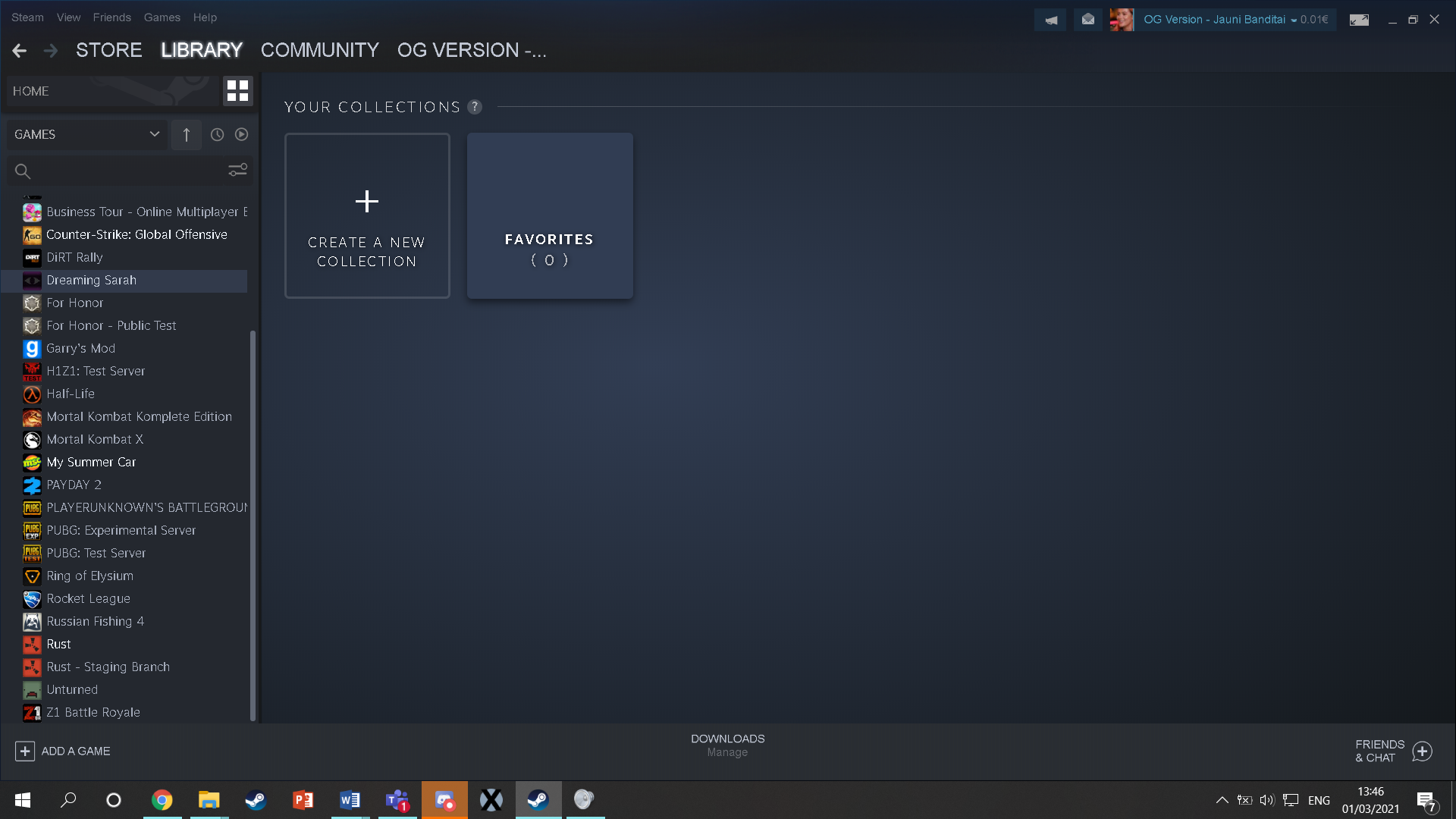
Task: Open PowerPoint from taskbar
Action: tap(303, 800)
